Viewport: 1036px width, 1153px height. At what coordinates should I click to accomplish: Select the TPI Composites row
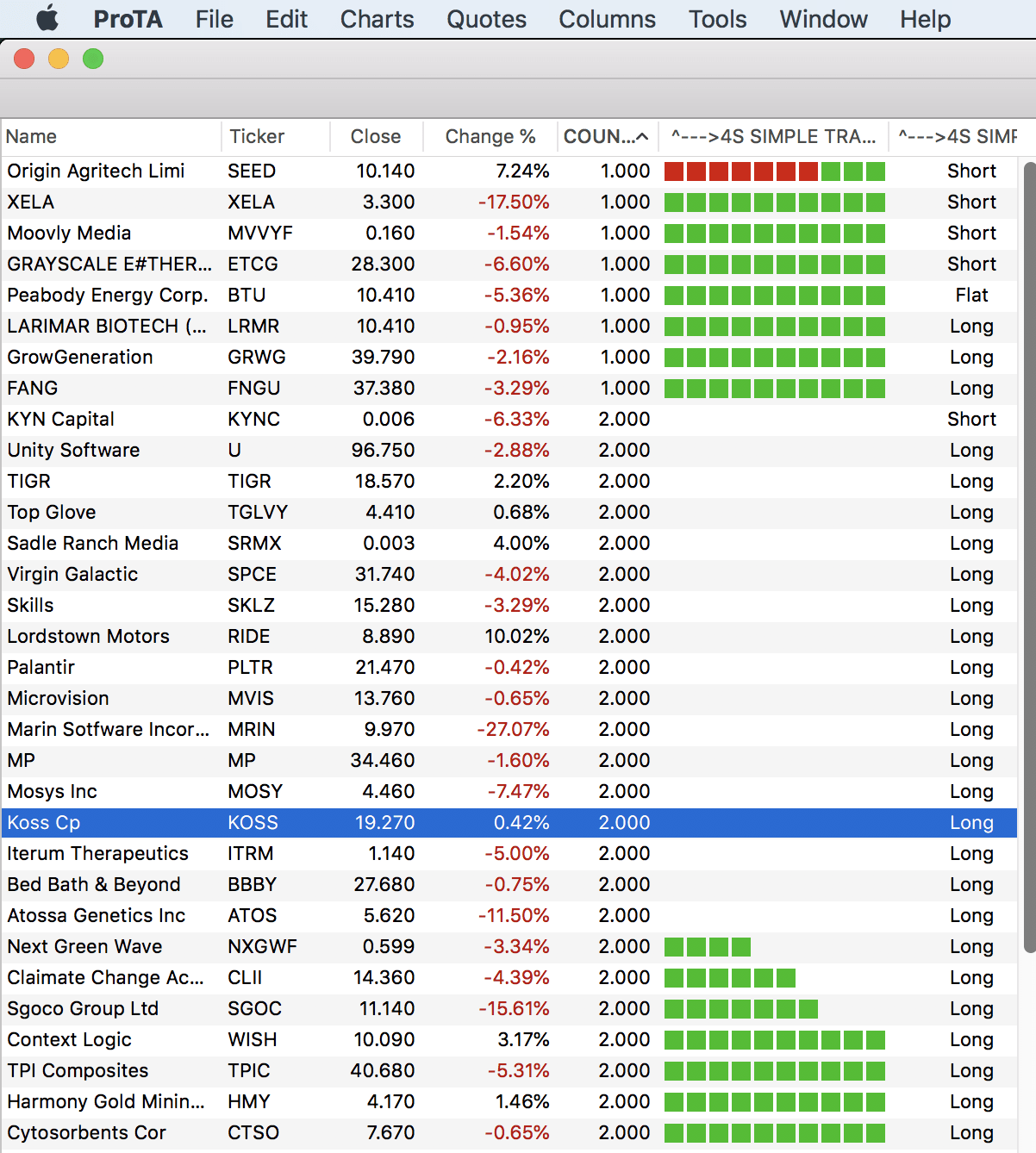pos(509,1070)
